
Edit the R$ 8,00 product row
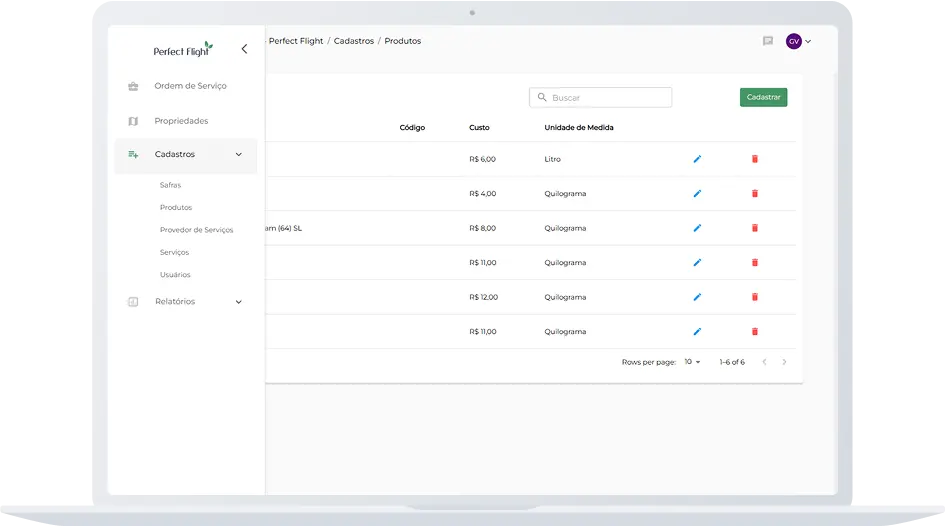coord(697,228)
